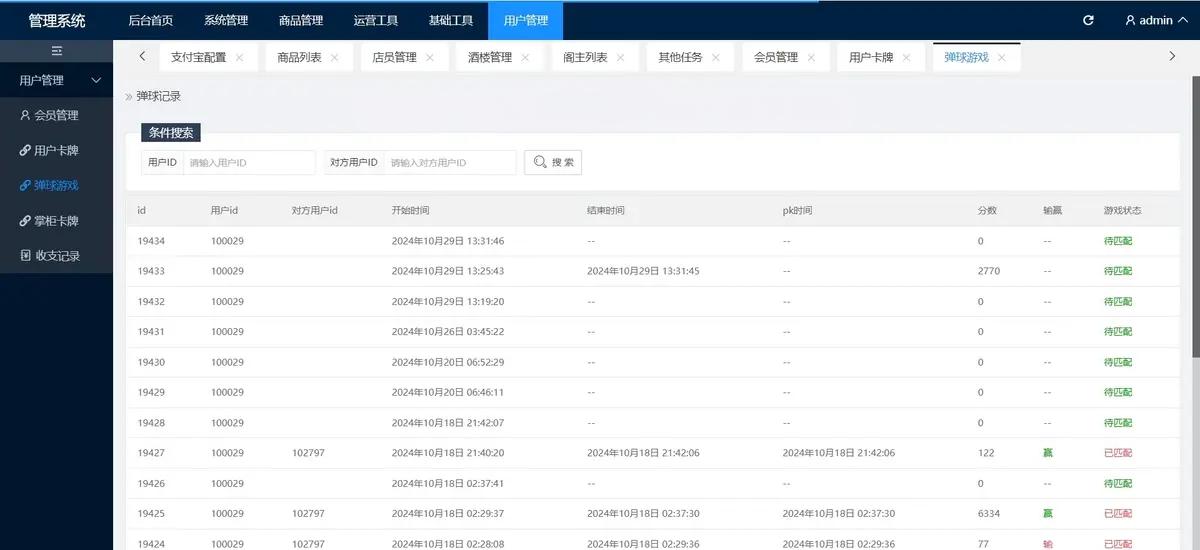Click 已匹配 status in row 19427
This screenshot has width=1200, height=550.
click(1118, 453)
